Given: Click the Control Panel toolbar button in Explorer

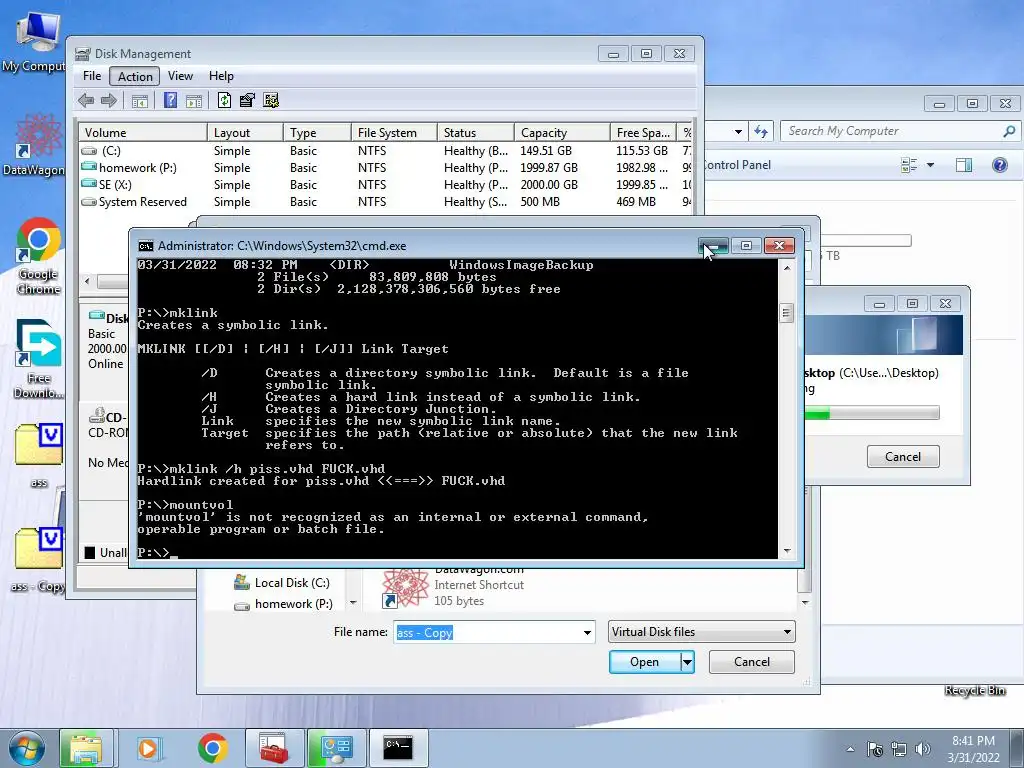Looking at the screenshot, I should [737, 165].
